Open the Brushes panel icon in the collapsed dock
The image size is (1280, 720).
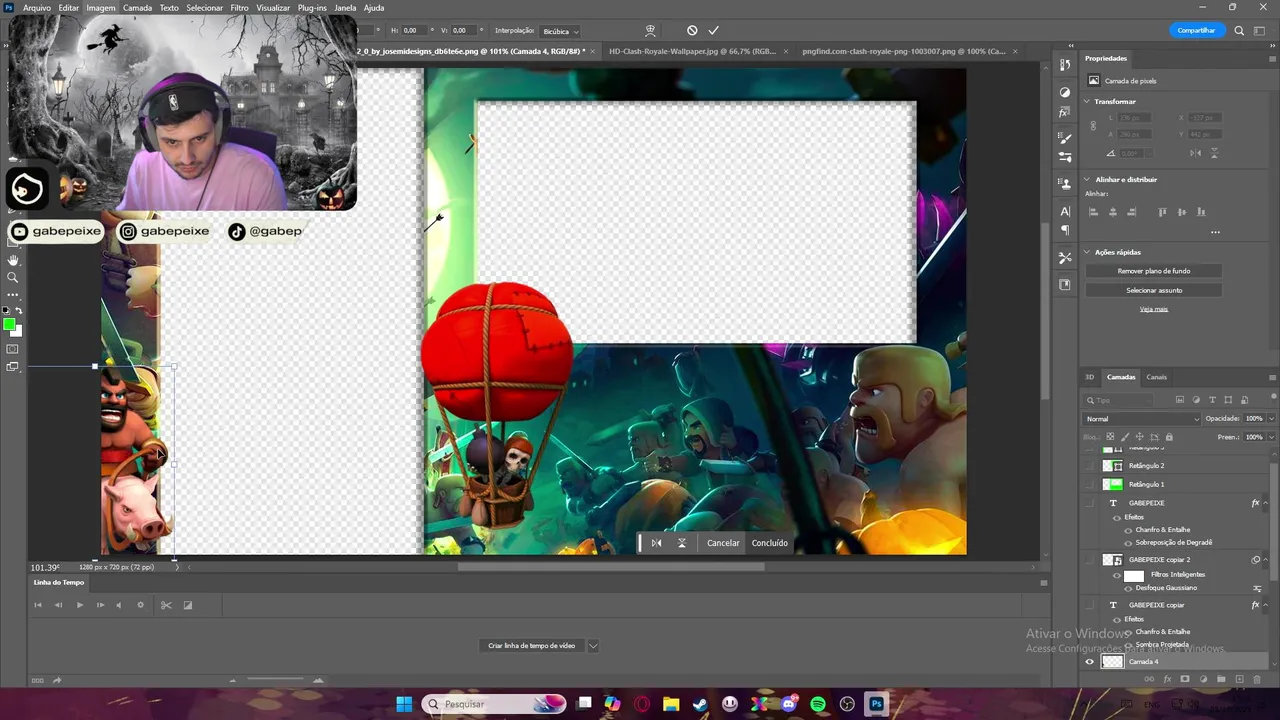[x=1065, y=139]
